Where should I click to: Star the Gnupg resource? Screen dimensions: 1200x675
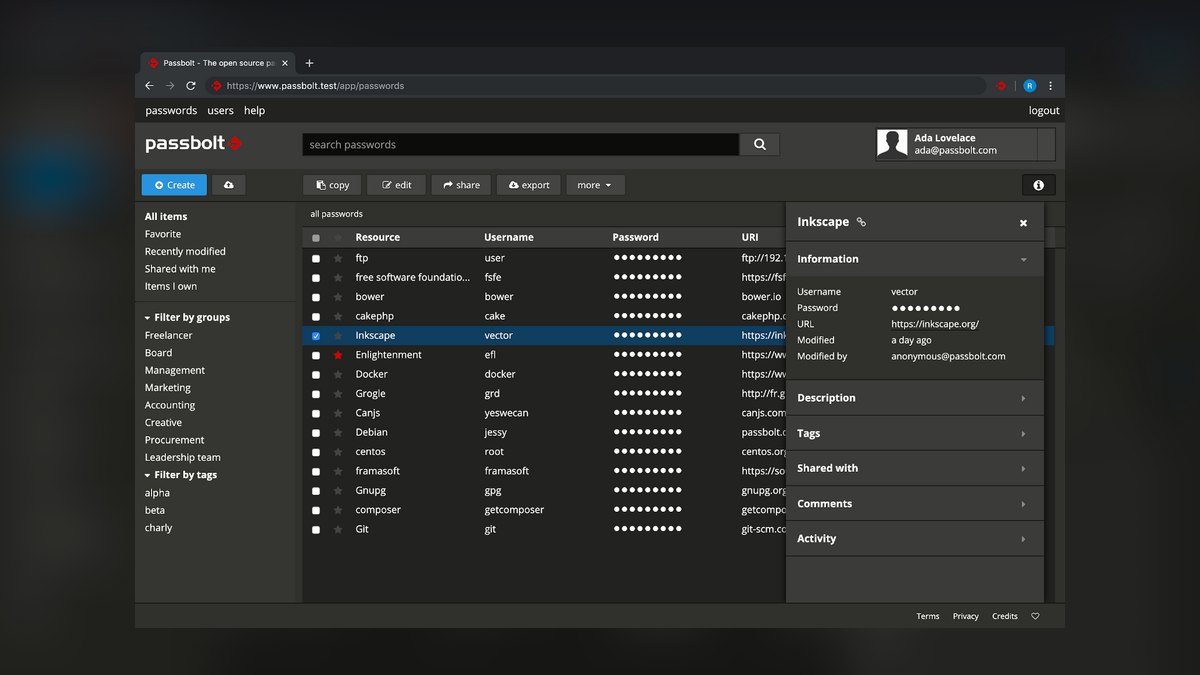click(x=338, y=490)
